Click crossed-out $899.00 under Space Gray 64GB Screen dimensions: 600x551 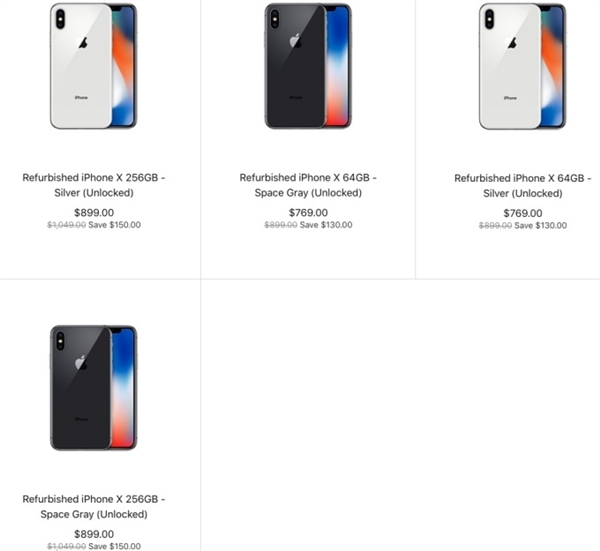(280, 225)
